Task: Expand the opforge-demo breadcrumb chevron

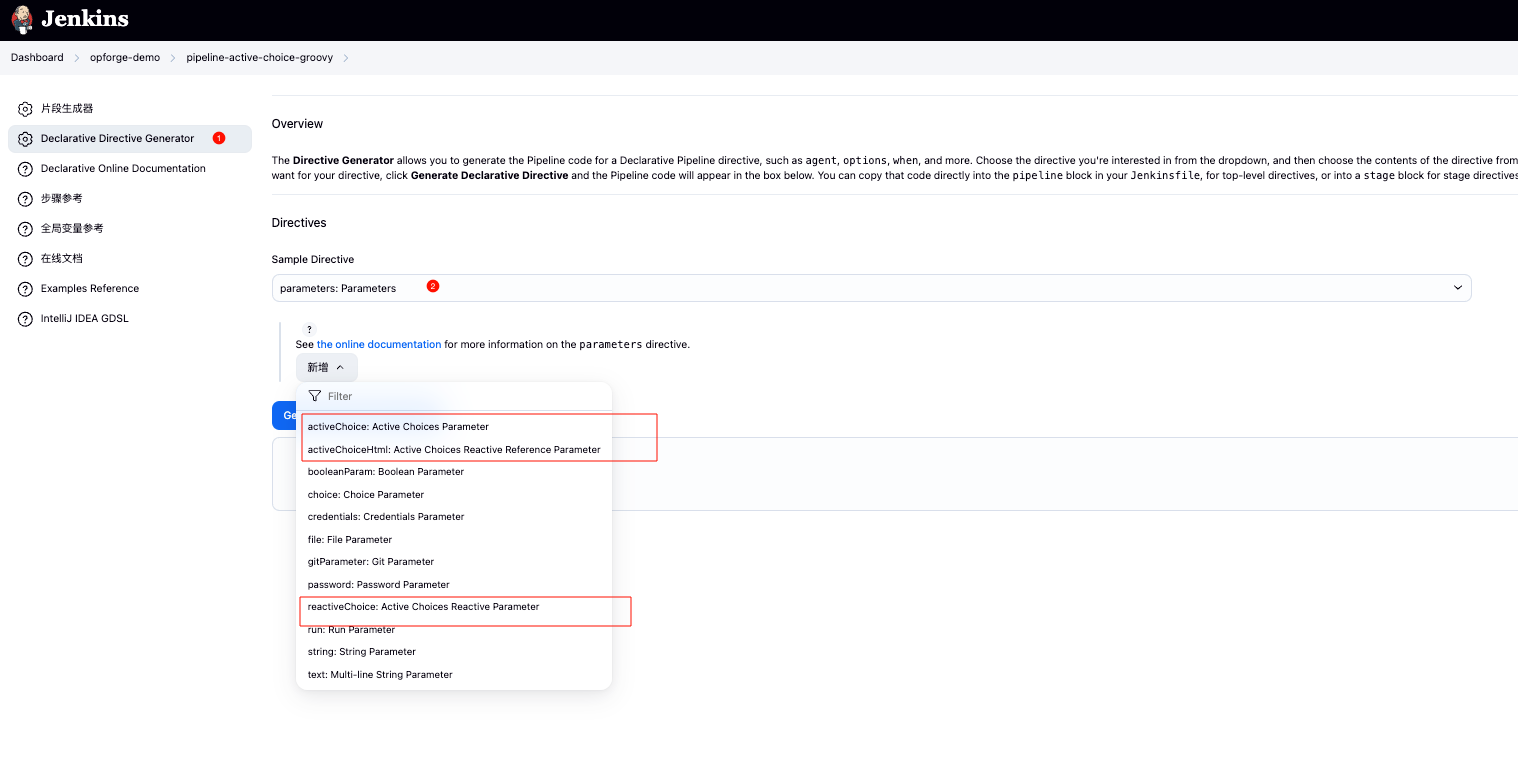Action: (x=173, y=58)
